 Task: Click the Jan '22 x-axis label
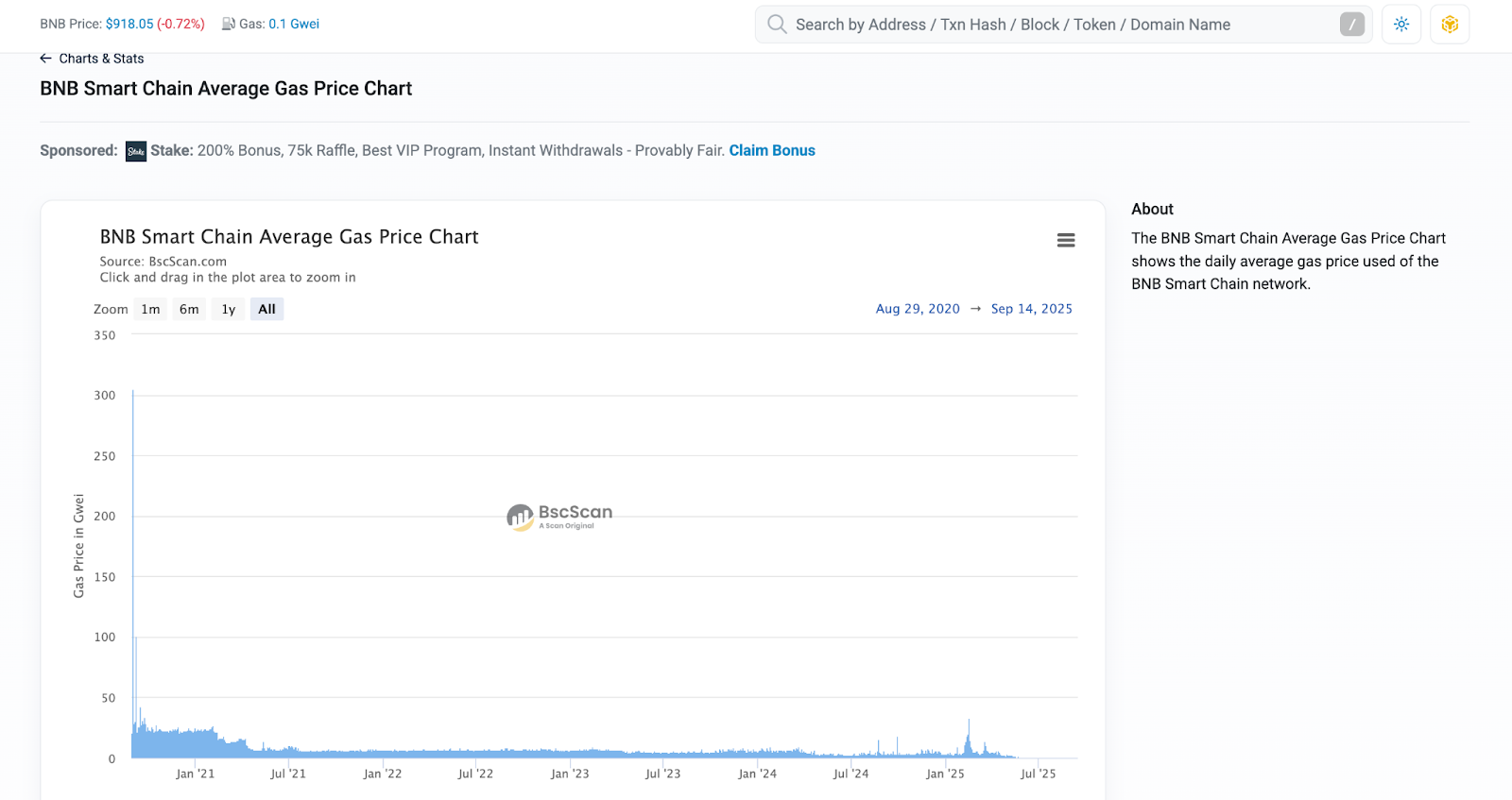point(383,774)
